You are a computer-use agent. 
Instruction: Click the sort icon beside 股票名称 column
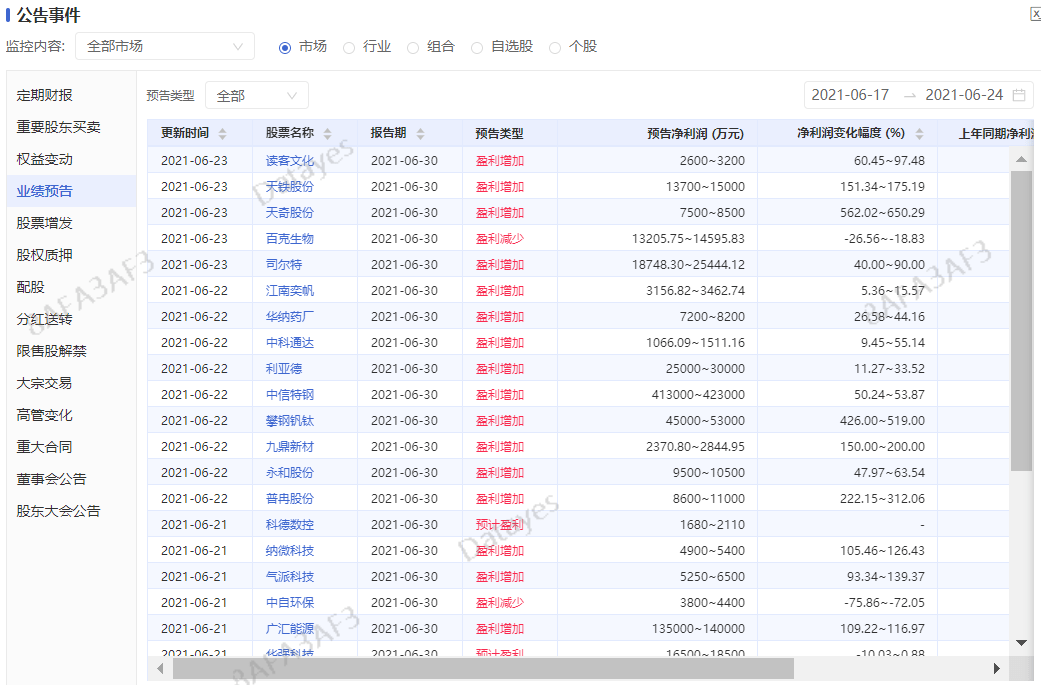coord(327,133)
